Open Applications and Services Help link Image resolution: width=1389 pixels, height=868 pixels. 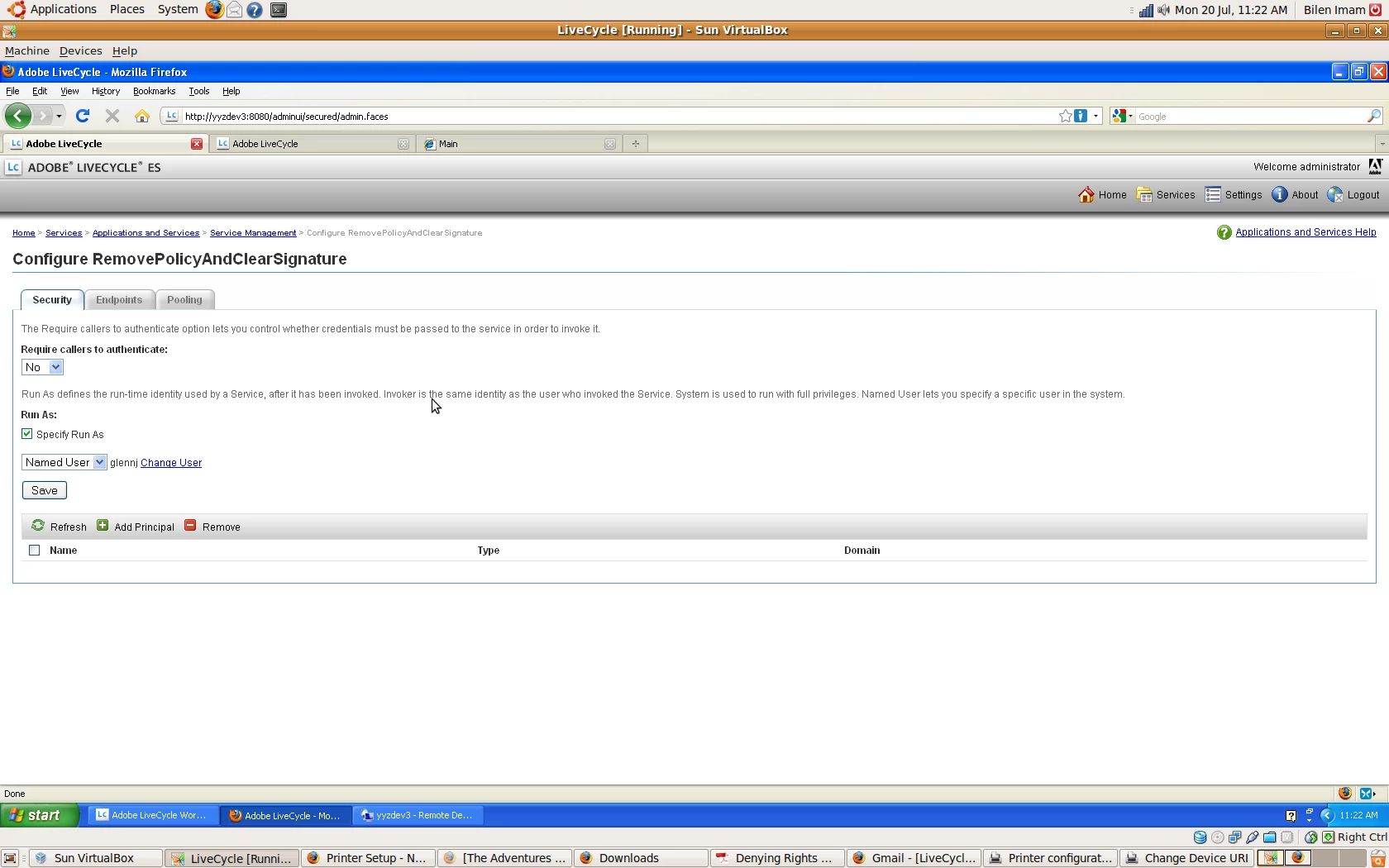click(1305, 232)
